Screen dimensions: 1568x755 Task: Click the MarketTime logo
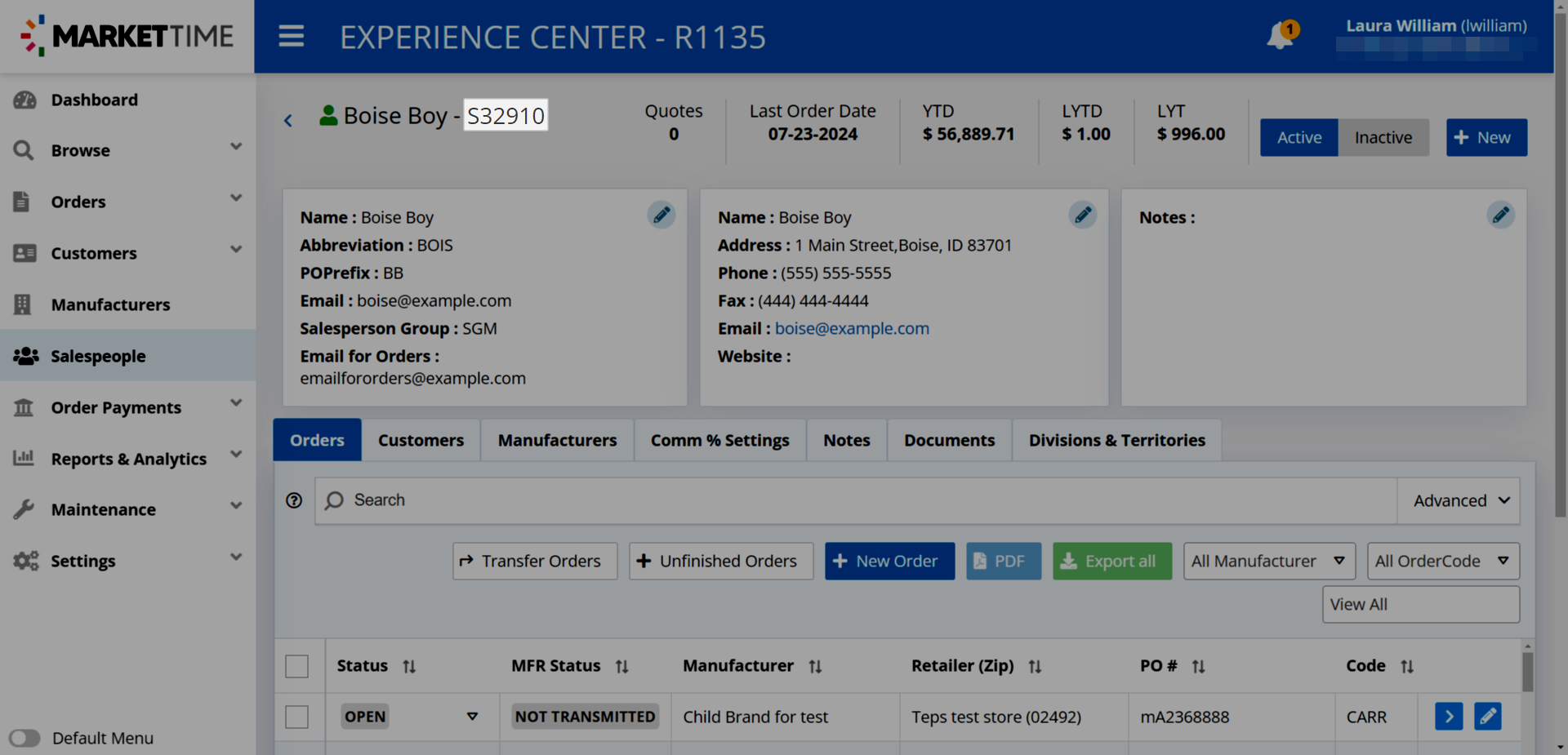(127, 36)
